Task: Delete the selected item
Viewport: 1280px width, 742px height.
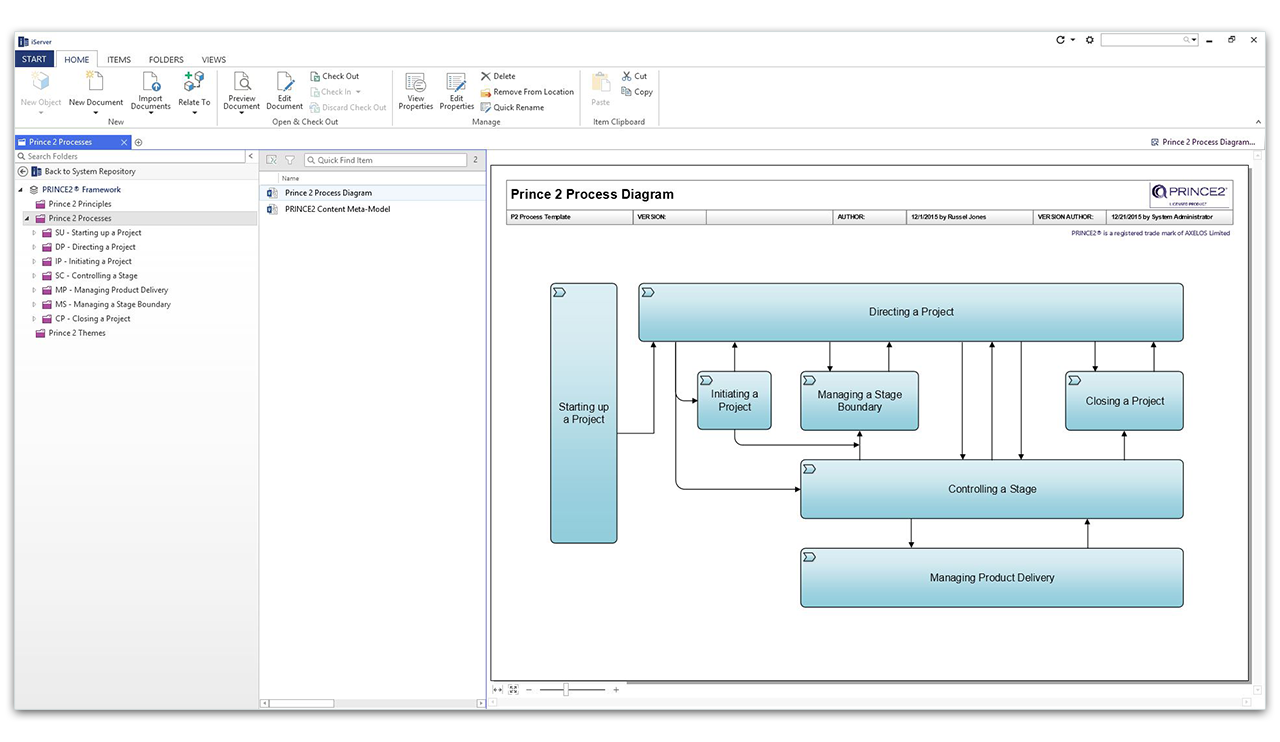Action: pyautogui.click(x=498, y=76)
